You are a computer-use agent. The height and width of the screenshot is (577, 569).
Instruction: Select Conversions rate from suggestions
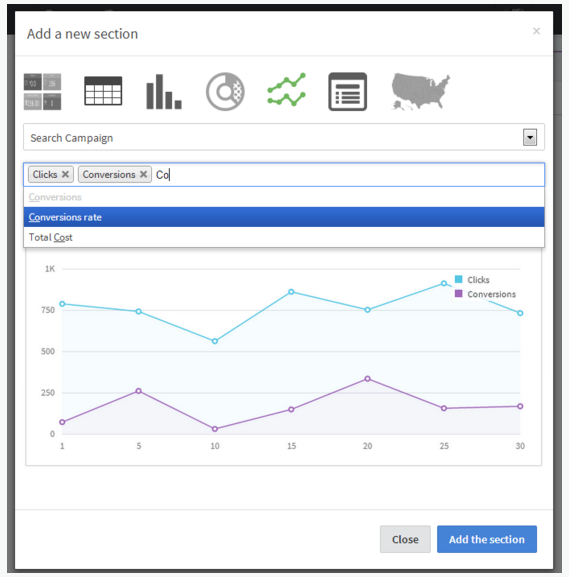pos(284,217)
